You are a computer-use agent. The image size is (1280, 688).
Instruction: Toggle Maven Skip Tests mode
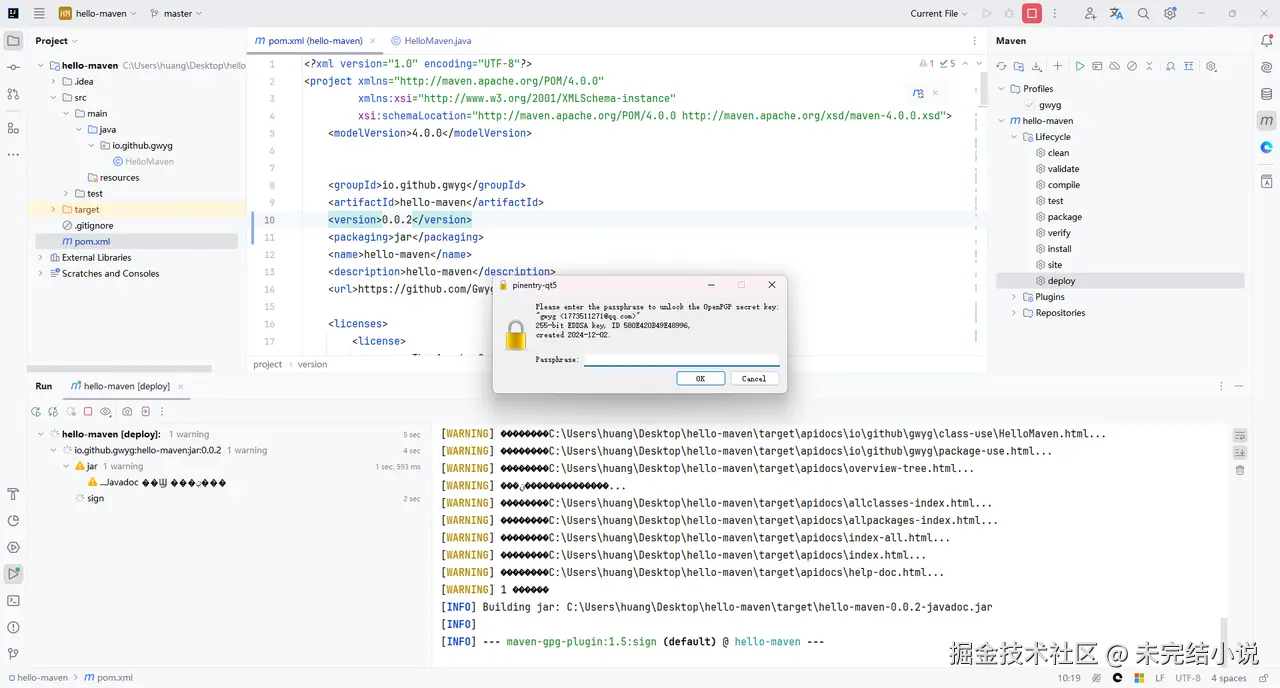1132,66
